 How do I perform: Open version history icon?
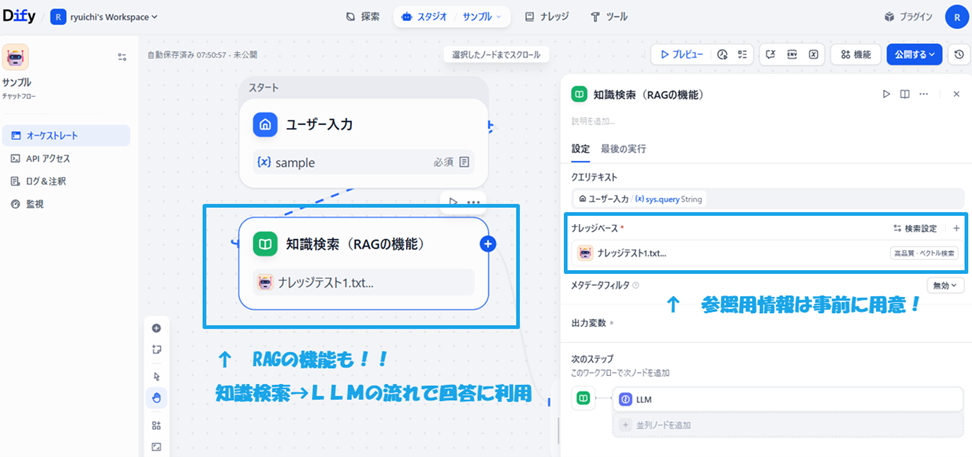[x=959, y=55]
